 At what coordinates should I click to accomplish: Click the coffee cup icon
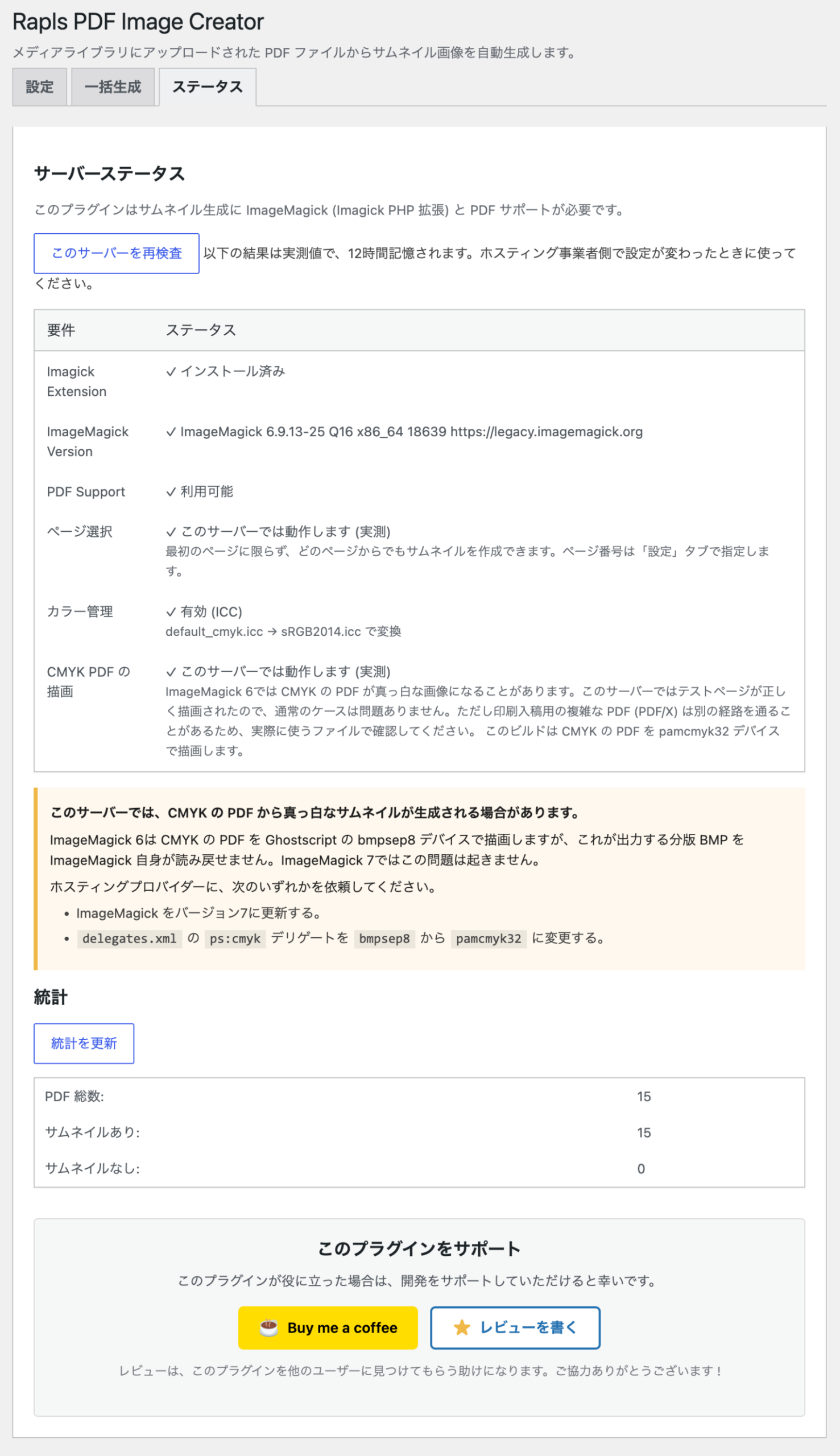[268, 1327]
